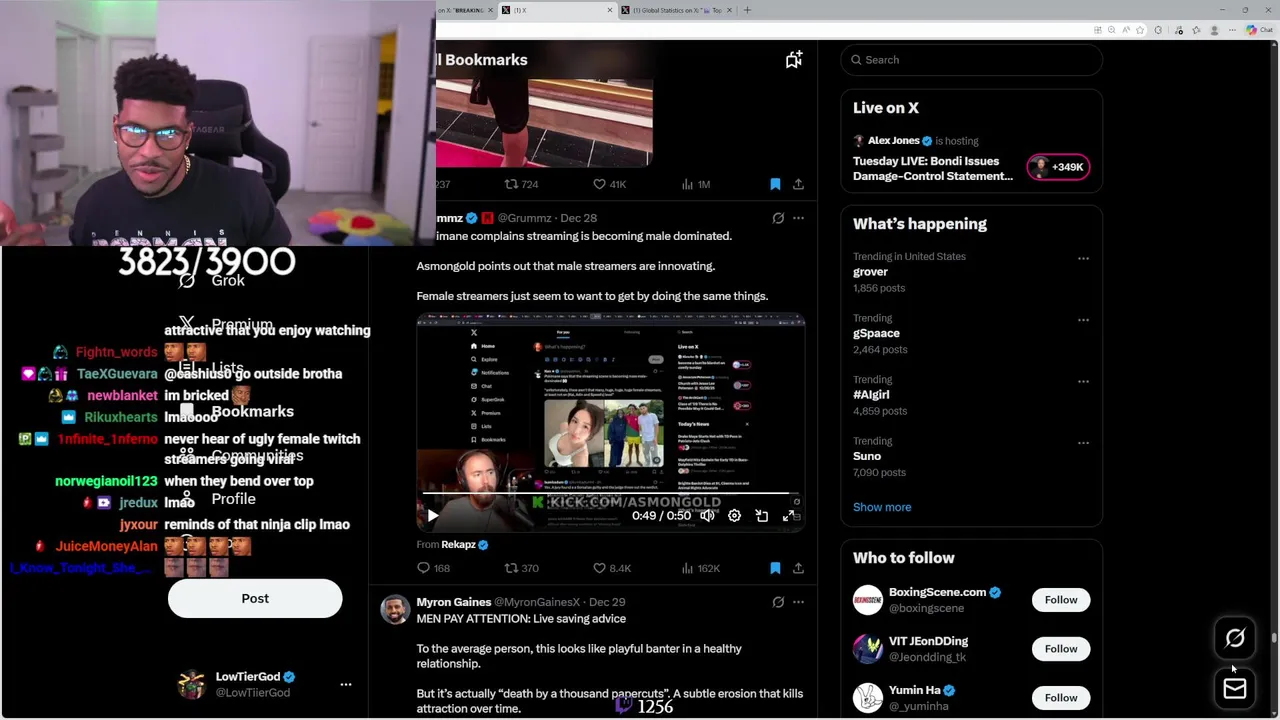Unbookmark the Grummz post
Image resolution: width=1280 pixels, height=720 pixels.
[775, 568]
